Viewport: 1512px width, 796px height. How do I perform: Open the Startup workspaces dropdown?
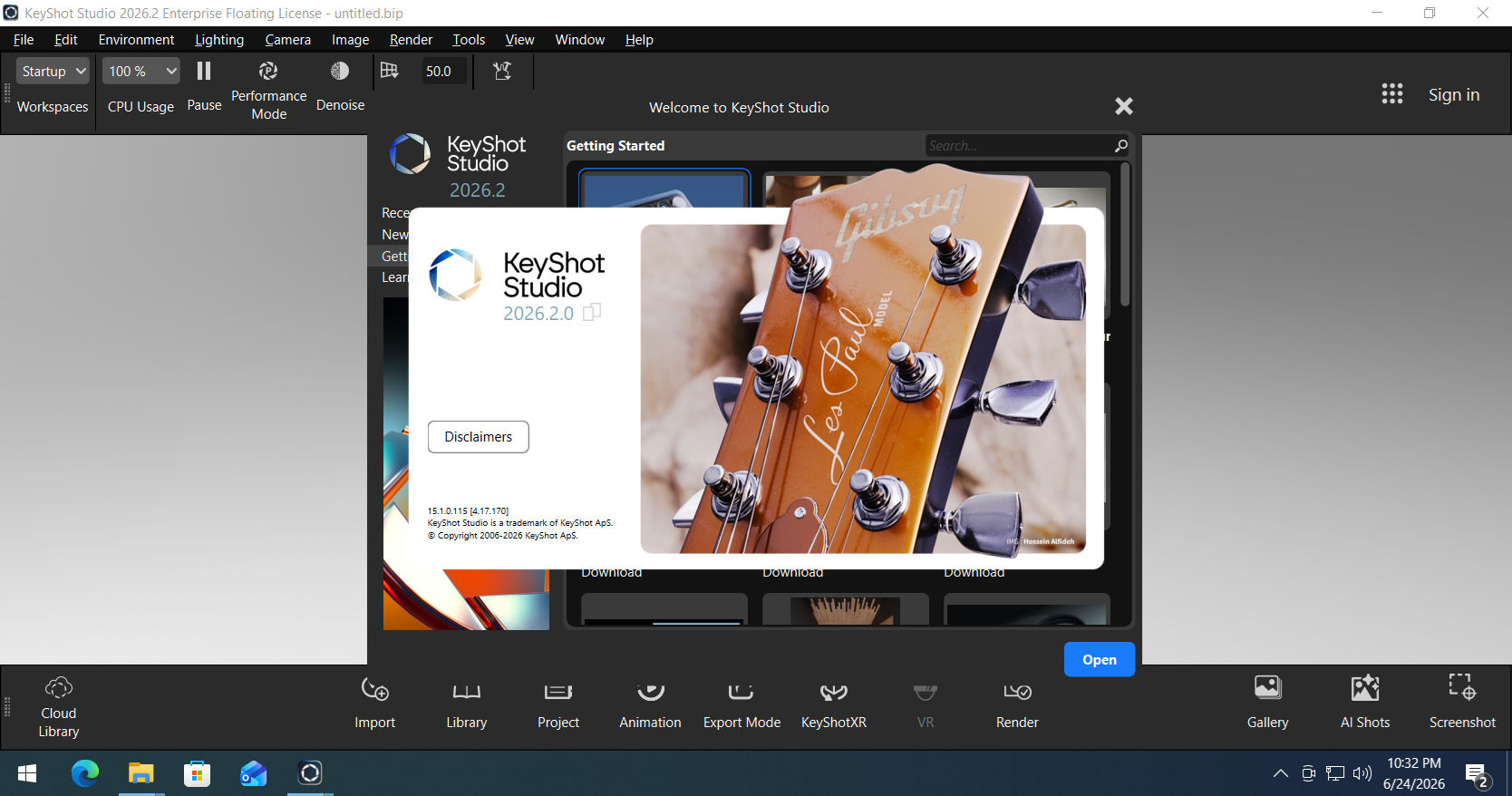(x=53, y=71)
